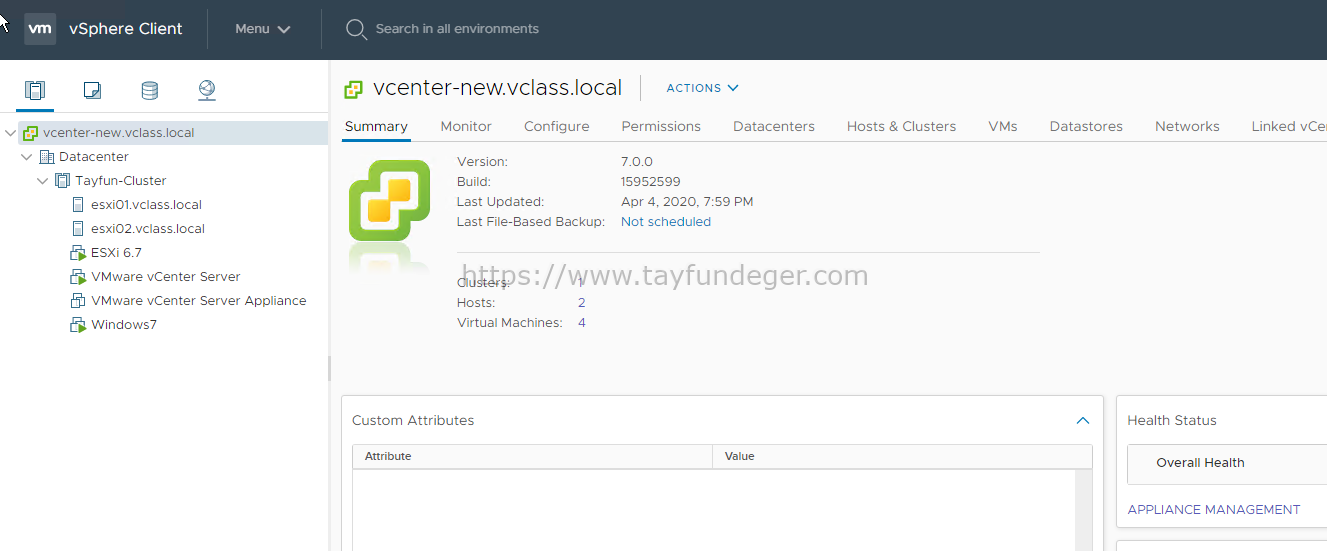Viewport: 1327px width, 551px height.
Task: Click the VM icon next to ESXi 6.7
Action: pyautogui.click(x=78, y=253)
